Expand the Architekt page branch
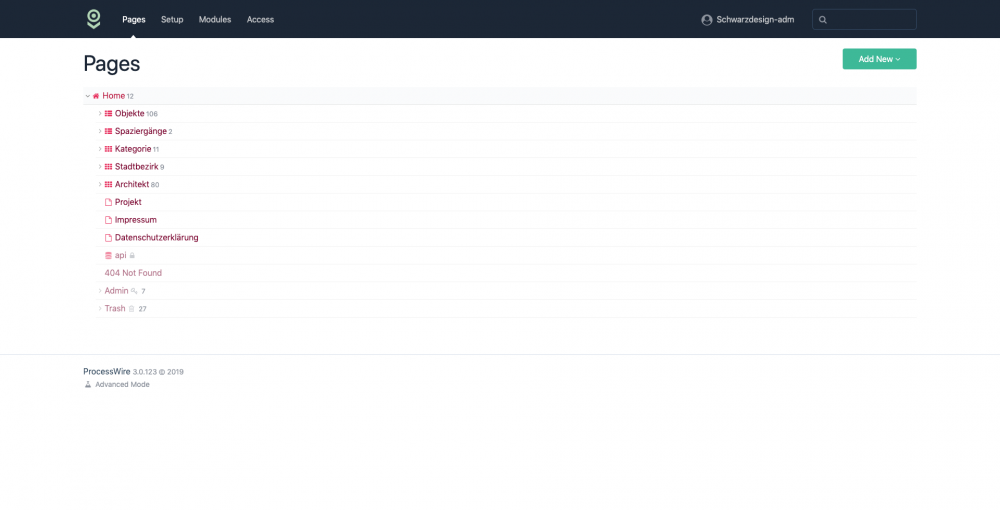Image resolution: width=1000 pixels, height=510 pixels. [100, 185]
